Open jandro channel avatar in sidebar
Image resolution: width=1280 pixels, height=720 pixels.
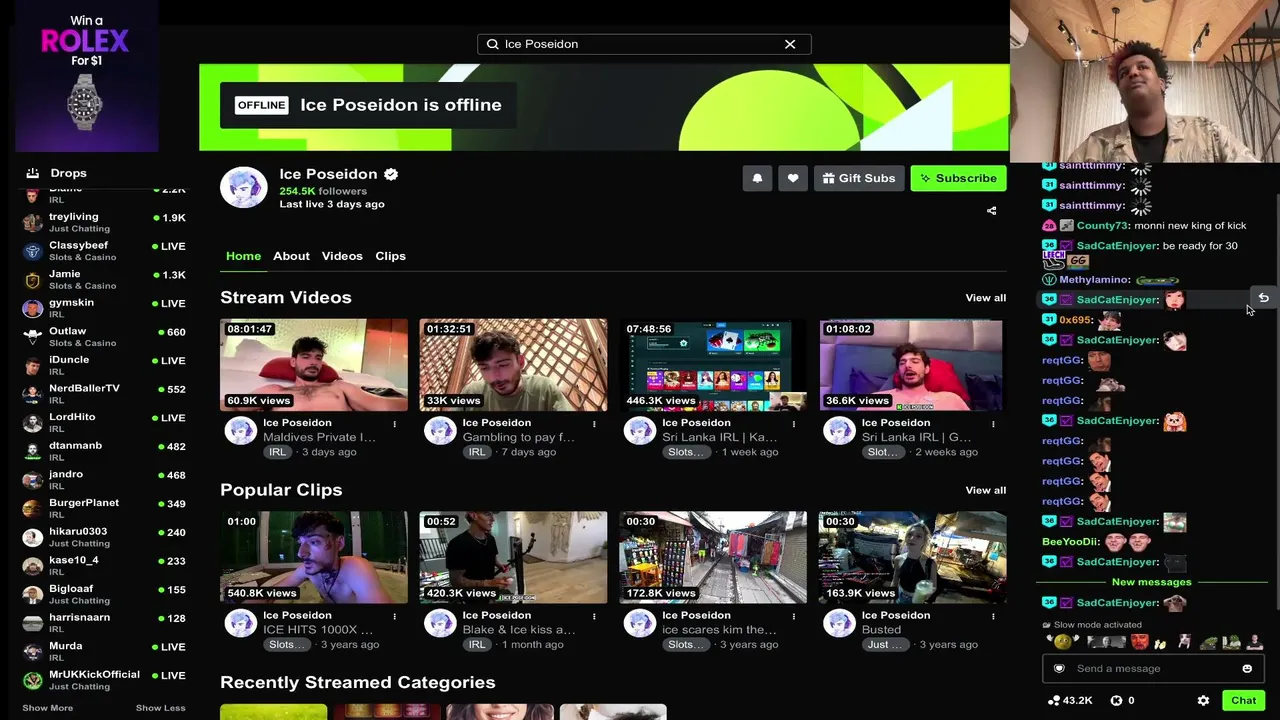[33, 480]
